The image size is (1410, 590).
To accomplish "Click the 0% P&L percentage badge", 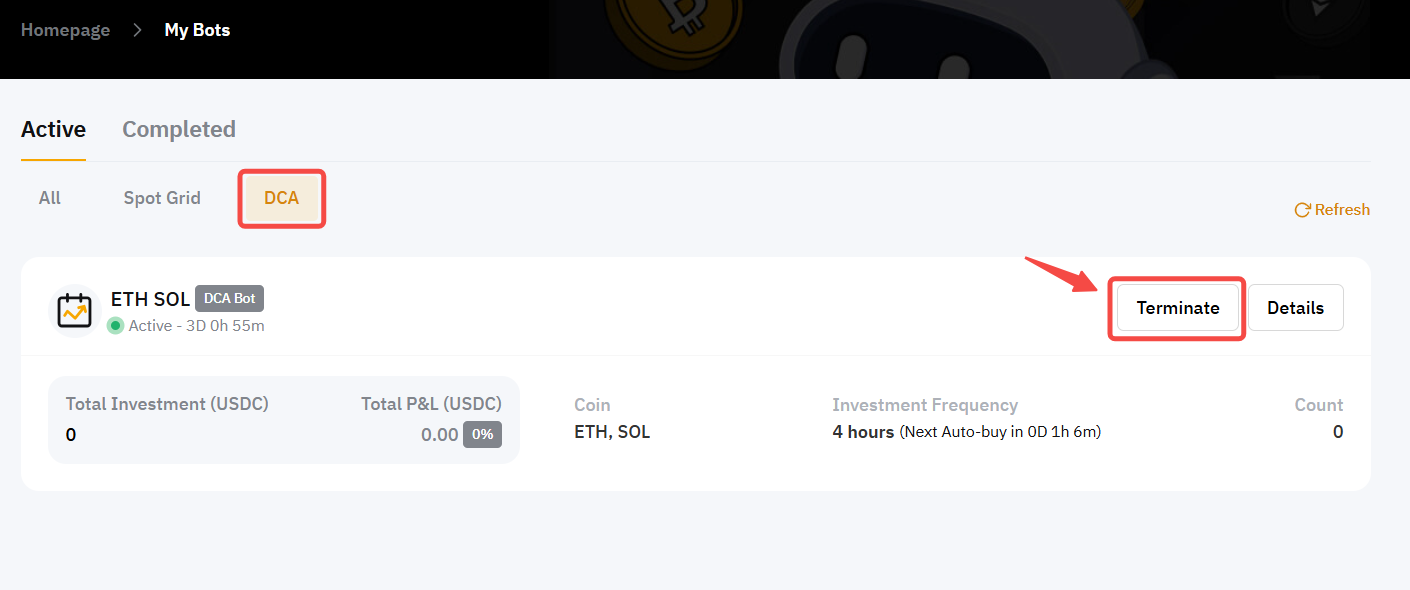I will point(482,434).
